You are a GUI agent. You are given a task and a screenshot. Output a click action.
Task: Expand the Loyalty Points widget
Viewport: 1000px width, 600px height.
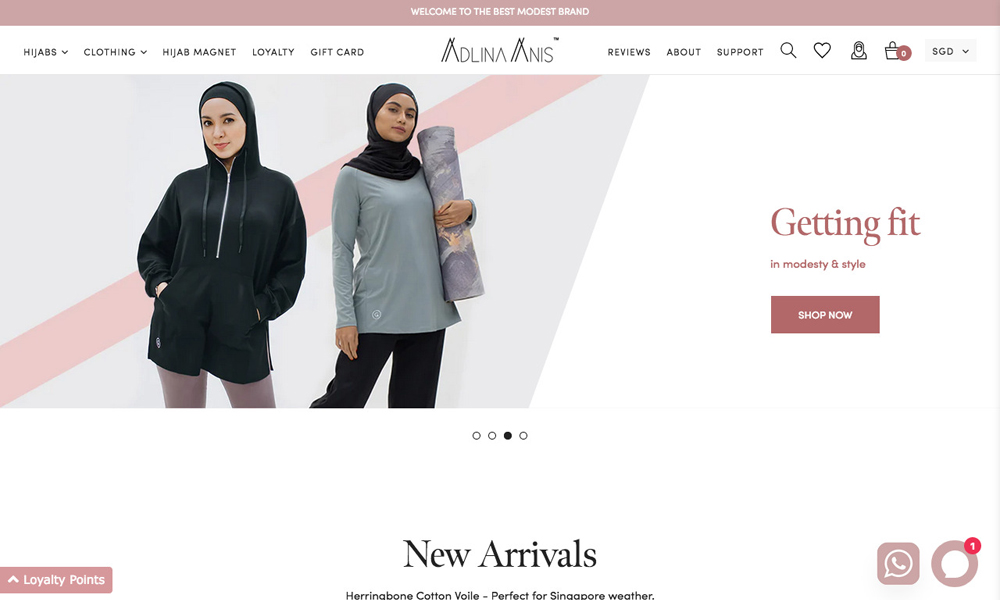[x=56, y=580]
